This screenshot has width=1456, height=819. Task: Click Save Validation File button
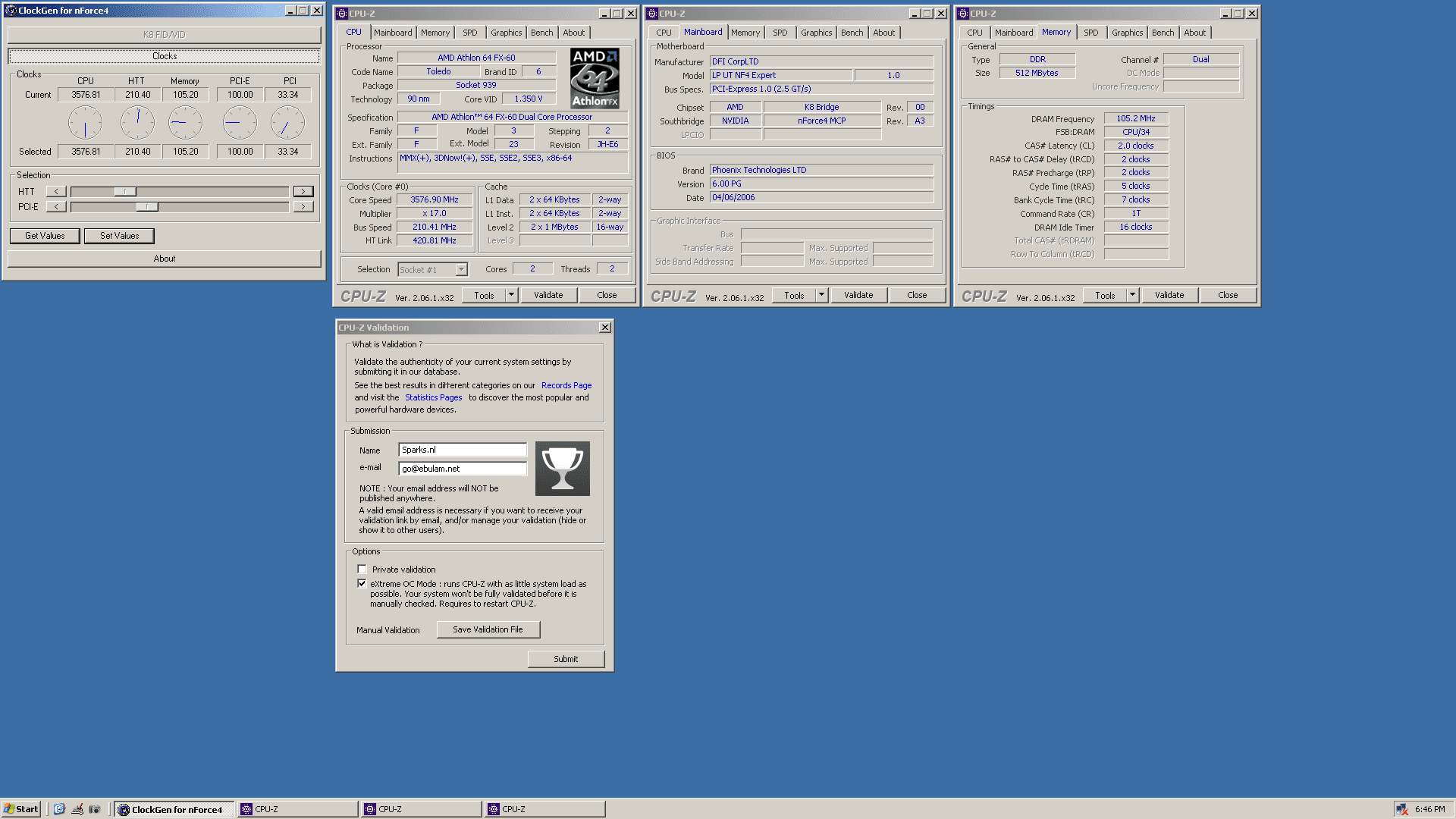point(488,629)
